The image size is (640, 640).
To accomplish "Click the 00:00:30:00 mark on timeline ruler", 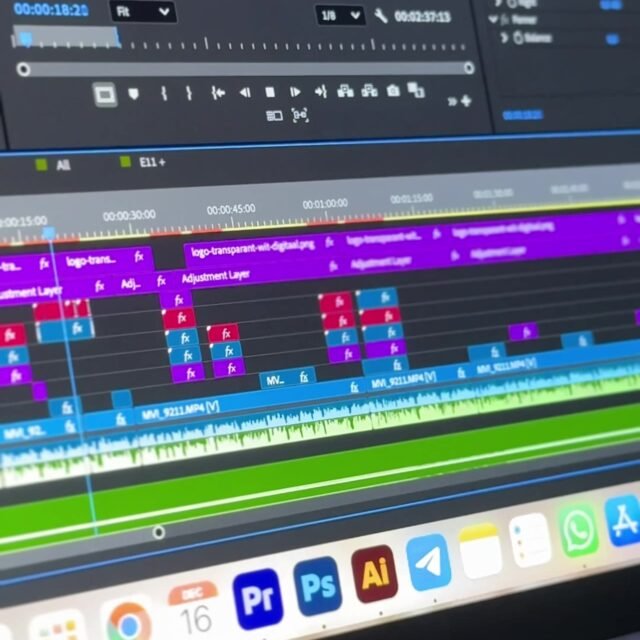I will 129,215.
